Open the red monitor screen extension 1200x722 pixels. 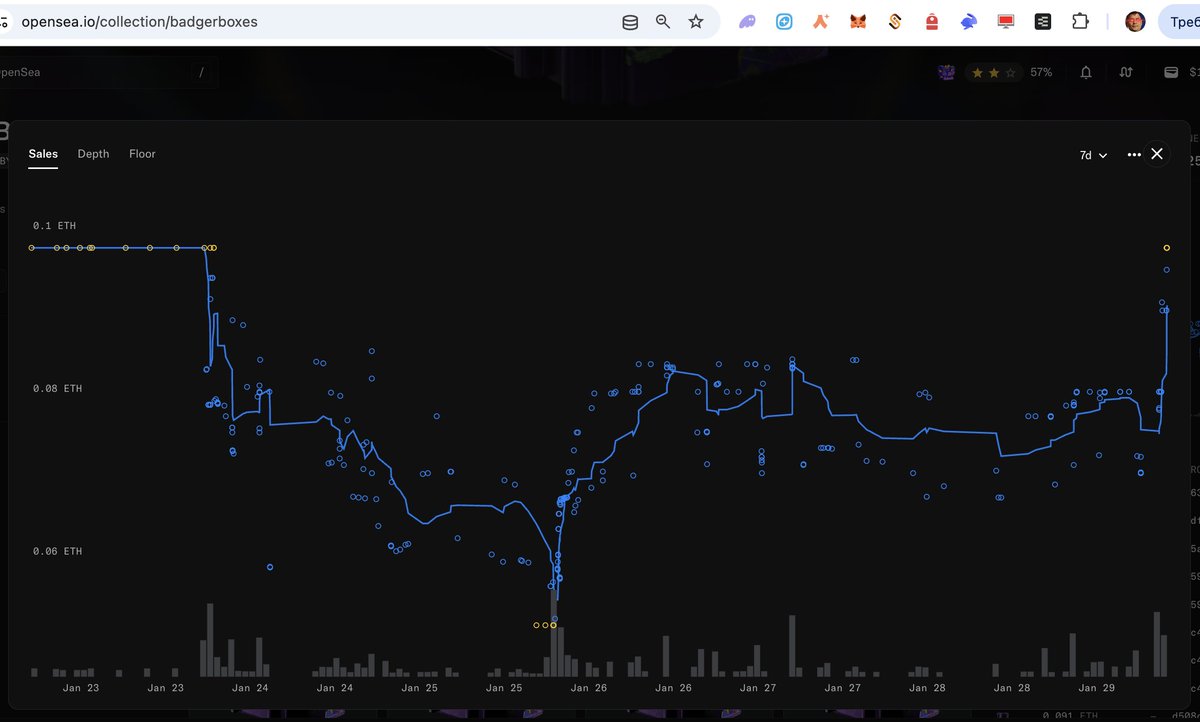tap(1006, 21)
